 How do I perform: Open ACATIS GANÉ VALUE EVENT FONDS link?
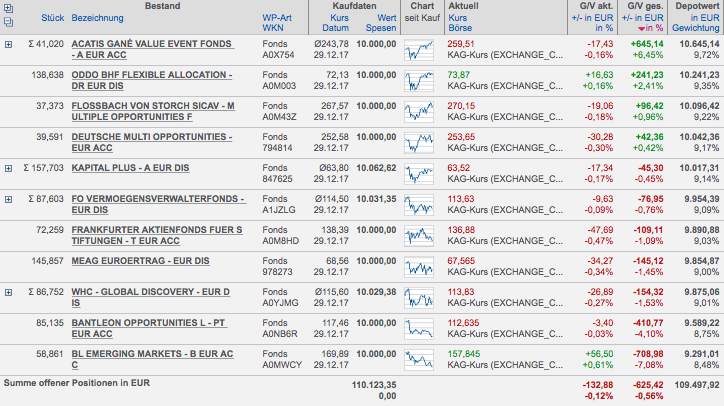click(152, 49)
